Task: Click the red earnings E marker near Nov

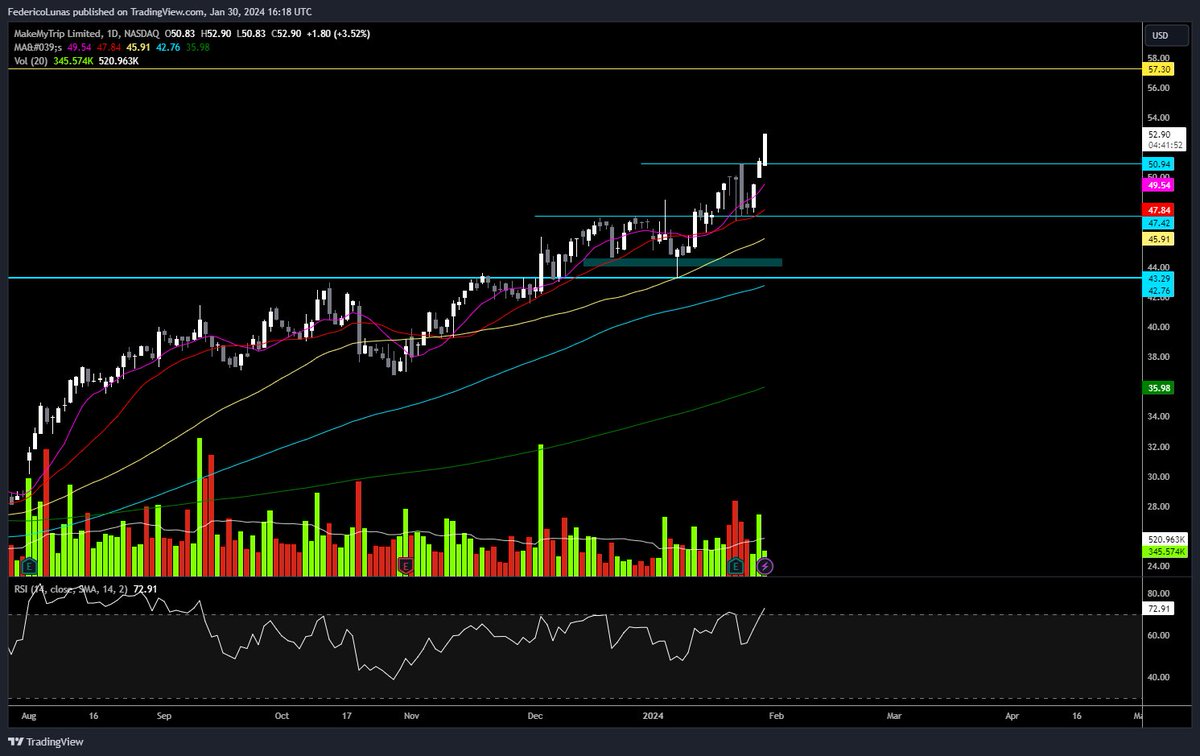Action: tap(405, 566)
